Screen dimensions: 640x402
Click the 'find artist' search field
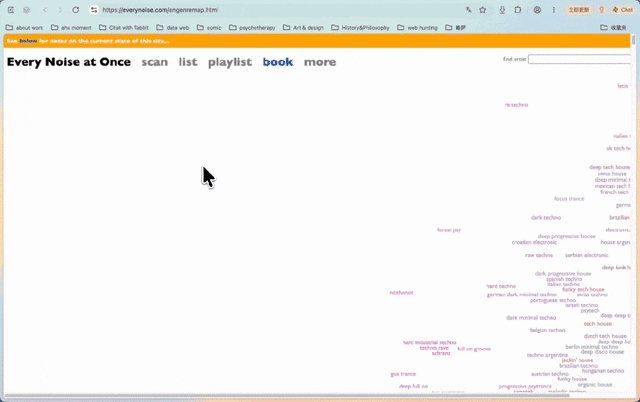pyautogui.click(x=579, y=59)
